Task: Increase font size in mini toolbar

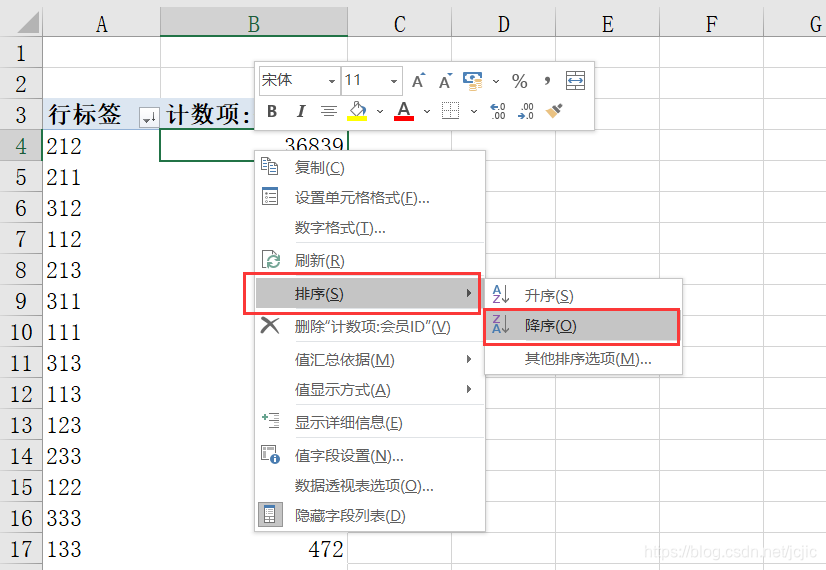Action: (418, 81)
